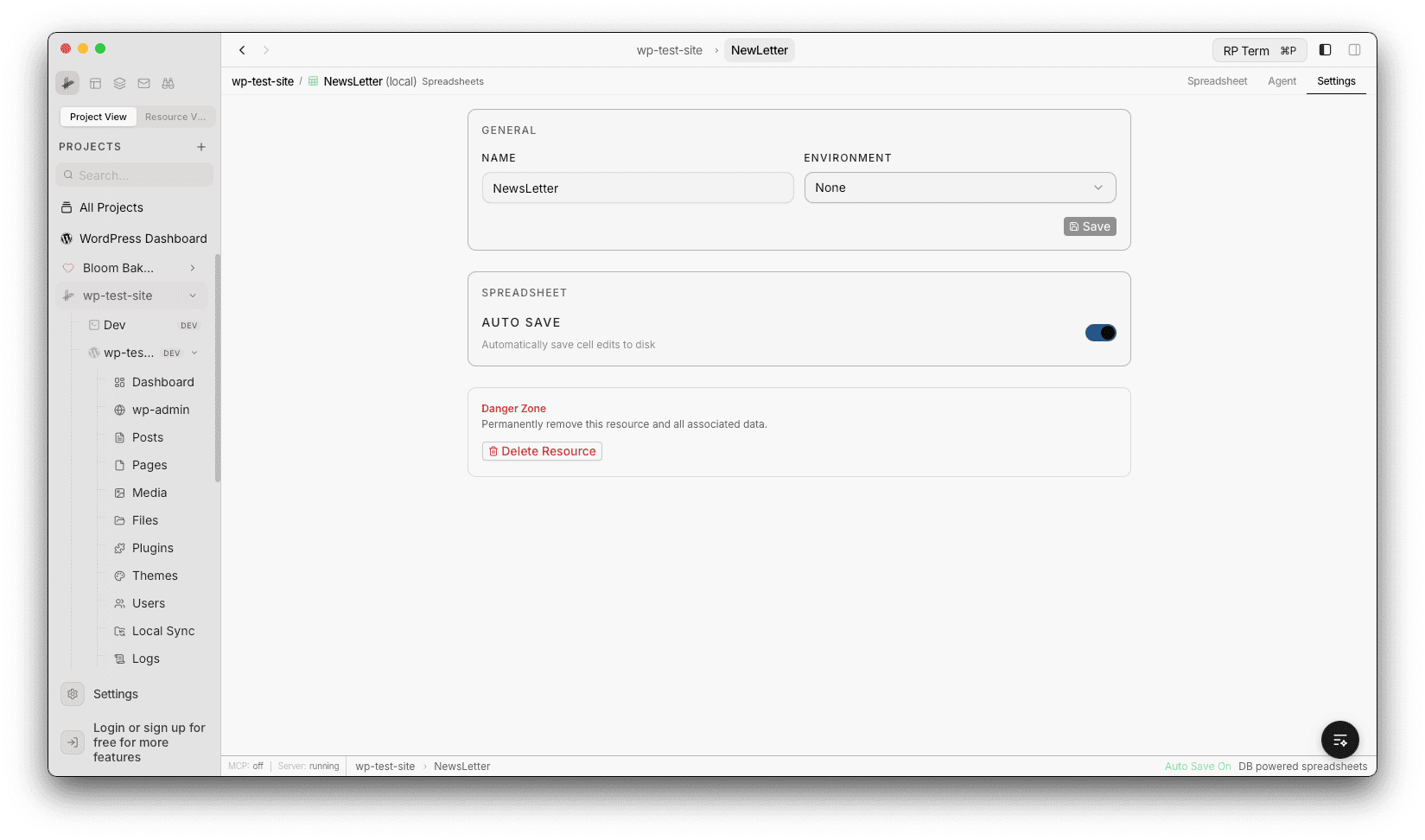Toggle the right panel layout control

pyautogui.click(x=1354, y=49)
